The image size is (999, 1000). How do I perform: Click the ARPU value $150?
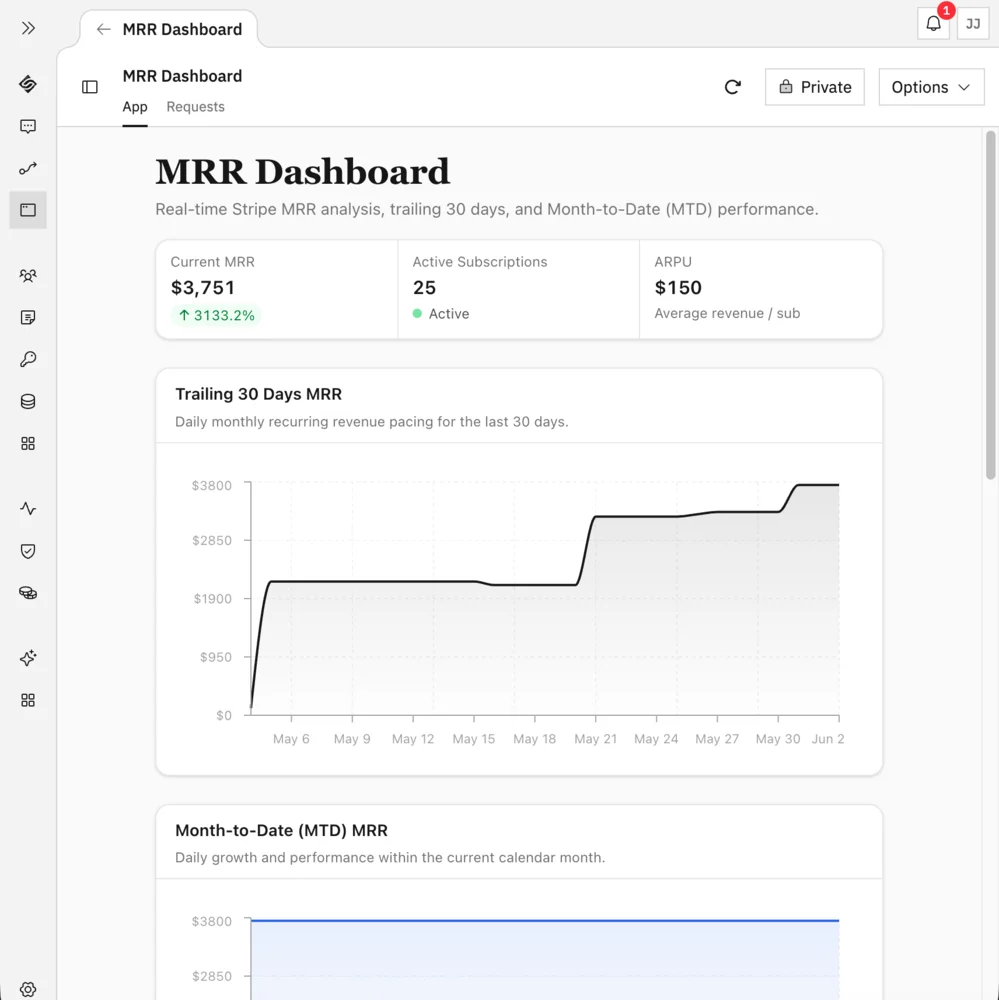pos(678,288)
